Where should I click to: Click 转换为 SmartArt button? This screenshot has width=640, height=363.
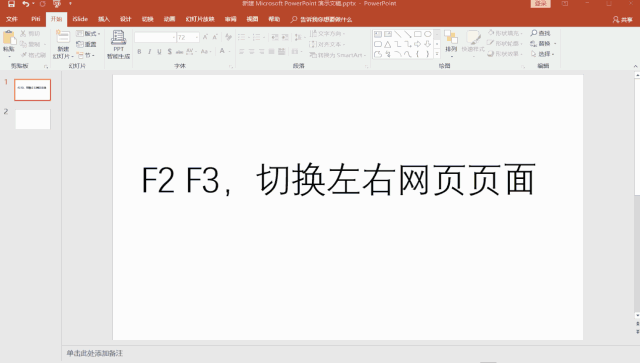point(338,55)
